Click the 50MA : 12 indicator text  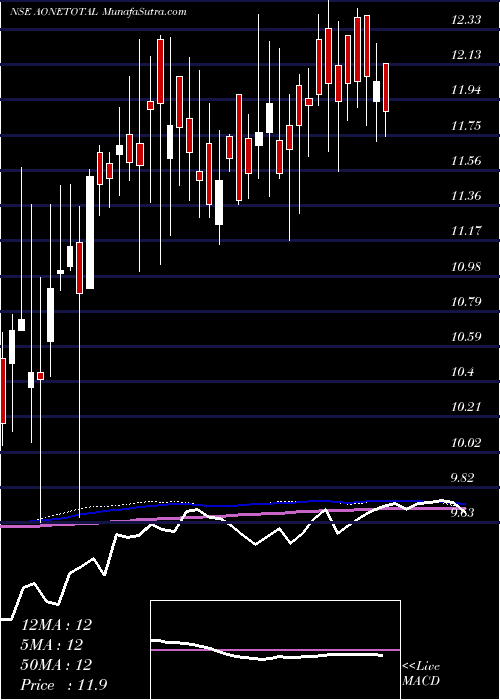point(56,665)
